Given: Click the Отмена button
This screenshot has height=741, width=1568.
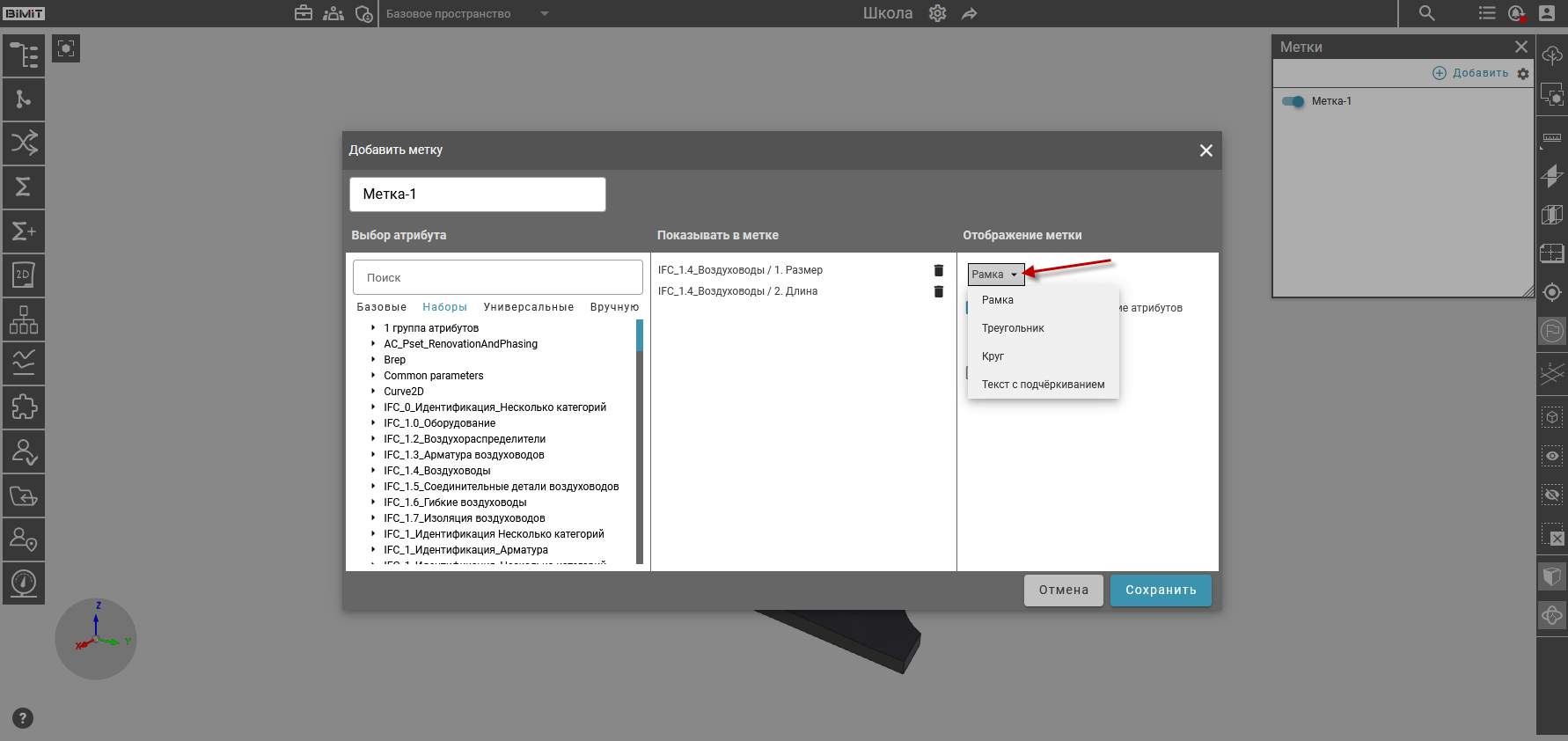Looking at the screenshot, I should coord(1063,591).
